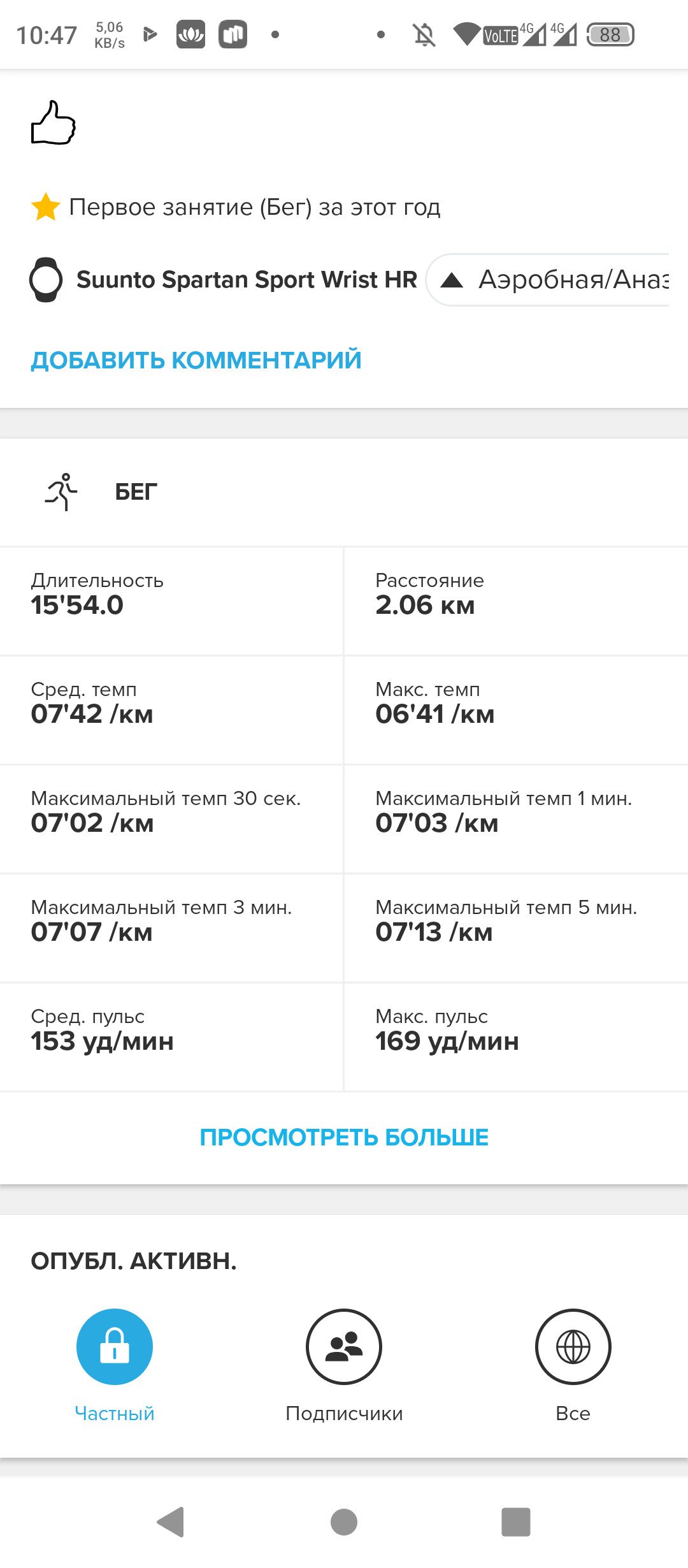Select the Подписчики followers sharing icon
688x1568 pixels.
click(x=344, y=1346)
